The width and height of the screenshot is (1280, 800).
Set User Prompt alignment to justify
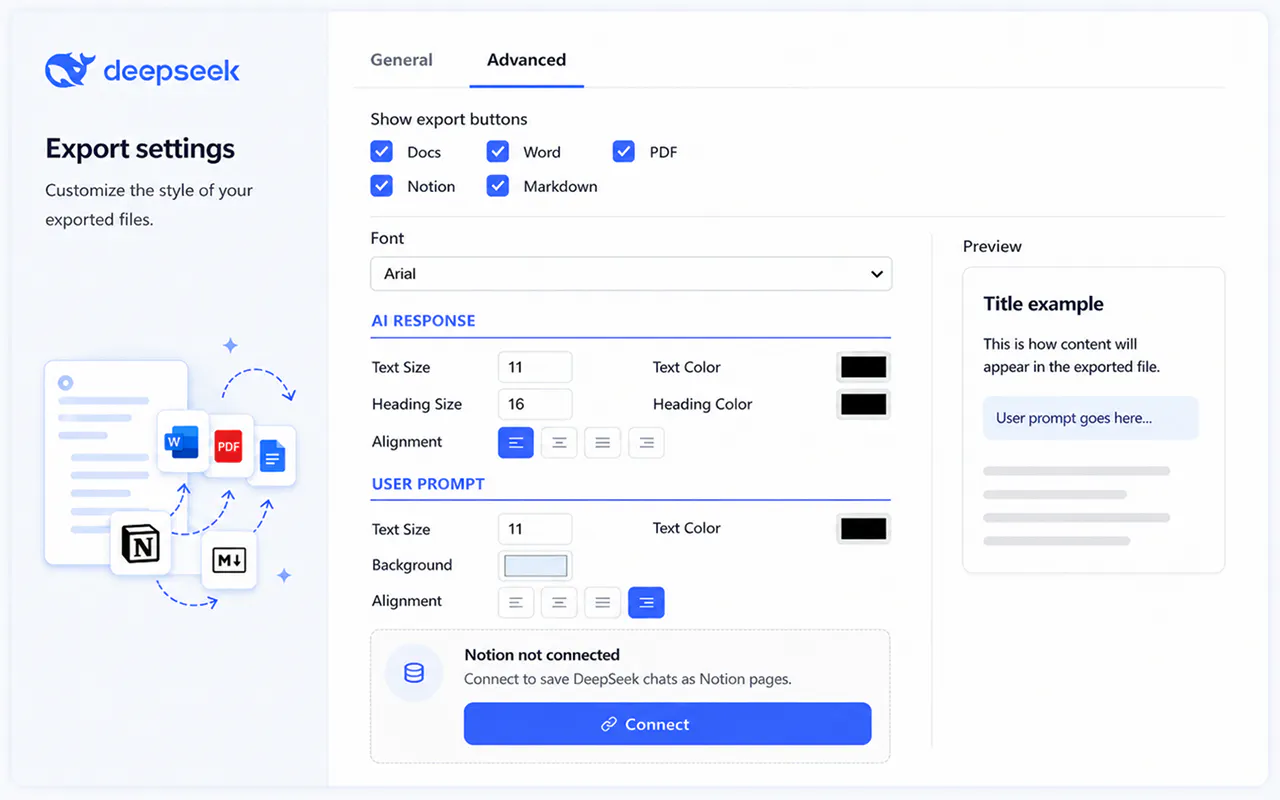[603, 602]
